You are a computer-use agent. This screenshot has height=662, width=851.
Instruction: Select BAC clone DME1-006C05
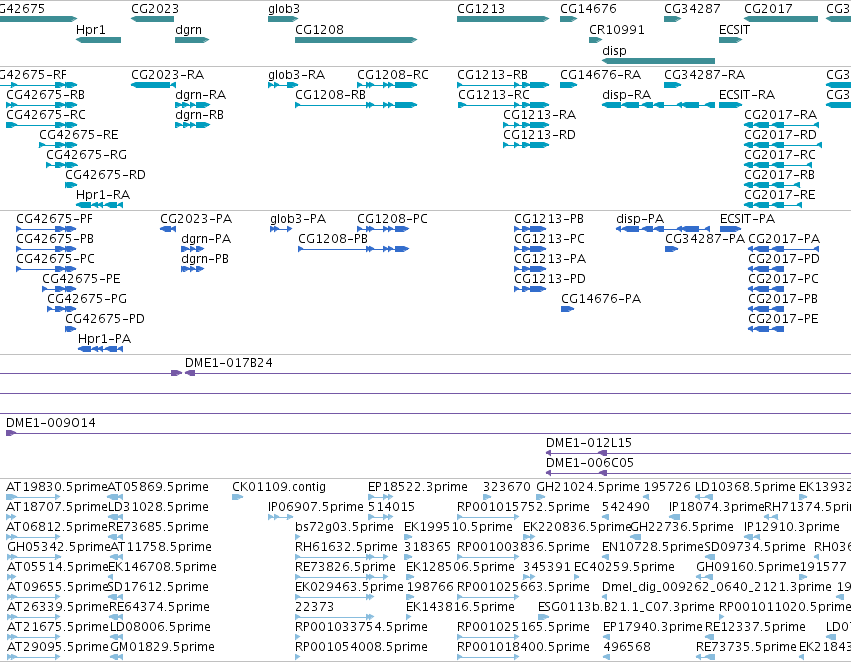(x=590, y=463)
